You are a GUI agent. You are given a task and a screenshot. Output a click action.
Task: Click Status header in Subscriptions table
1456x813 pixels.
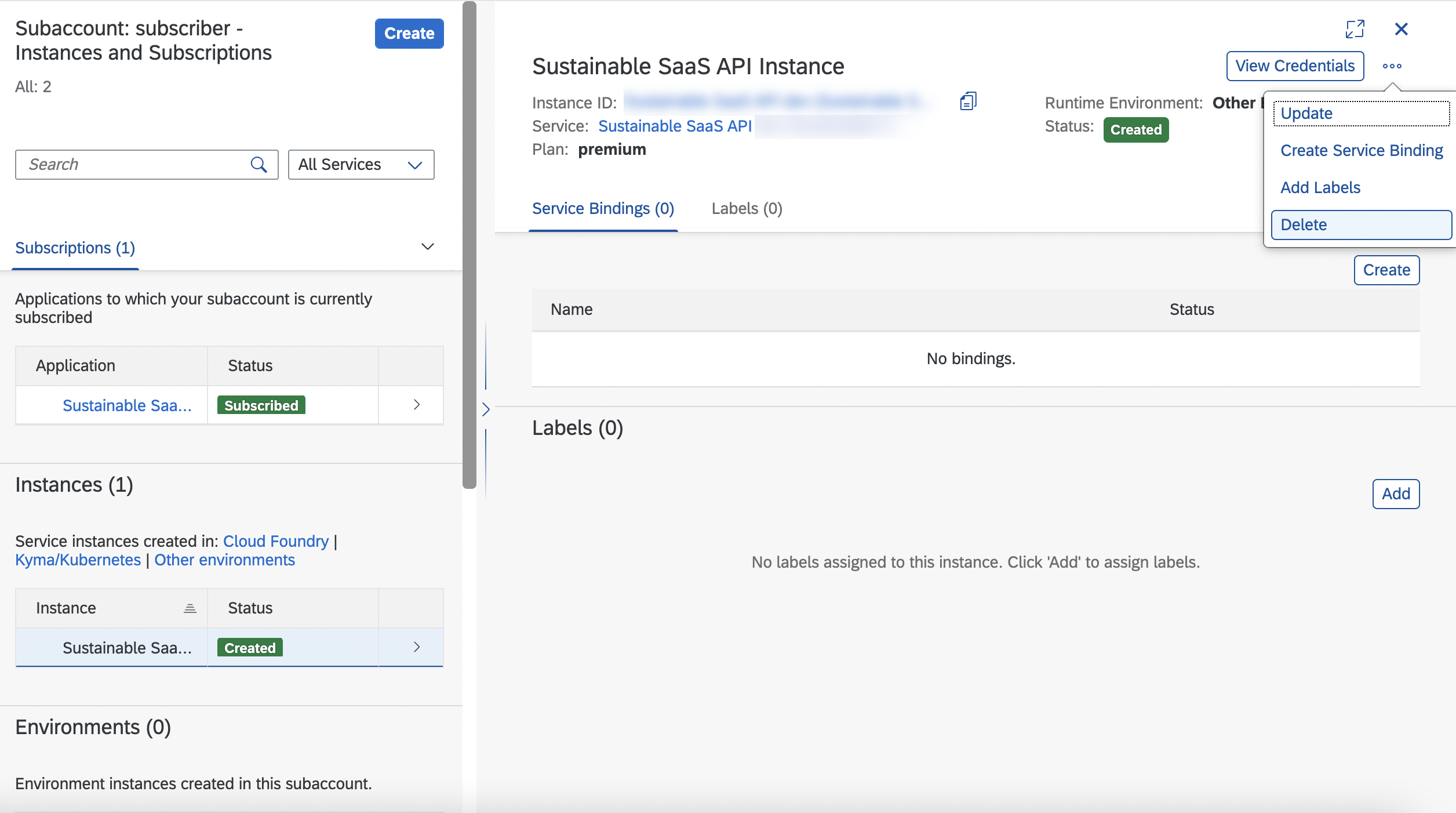click(250, 366)
